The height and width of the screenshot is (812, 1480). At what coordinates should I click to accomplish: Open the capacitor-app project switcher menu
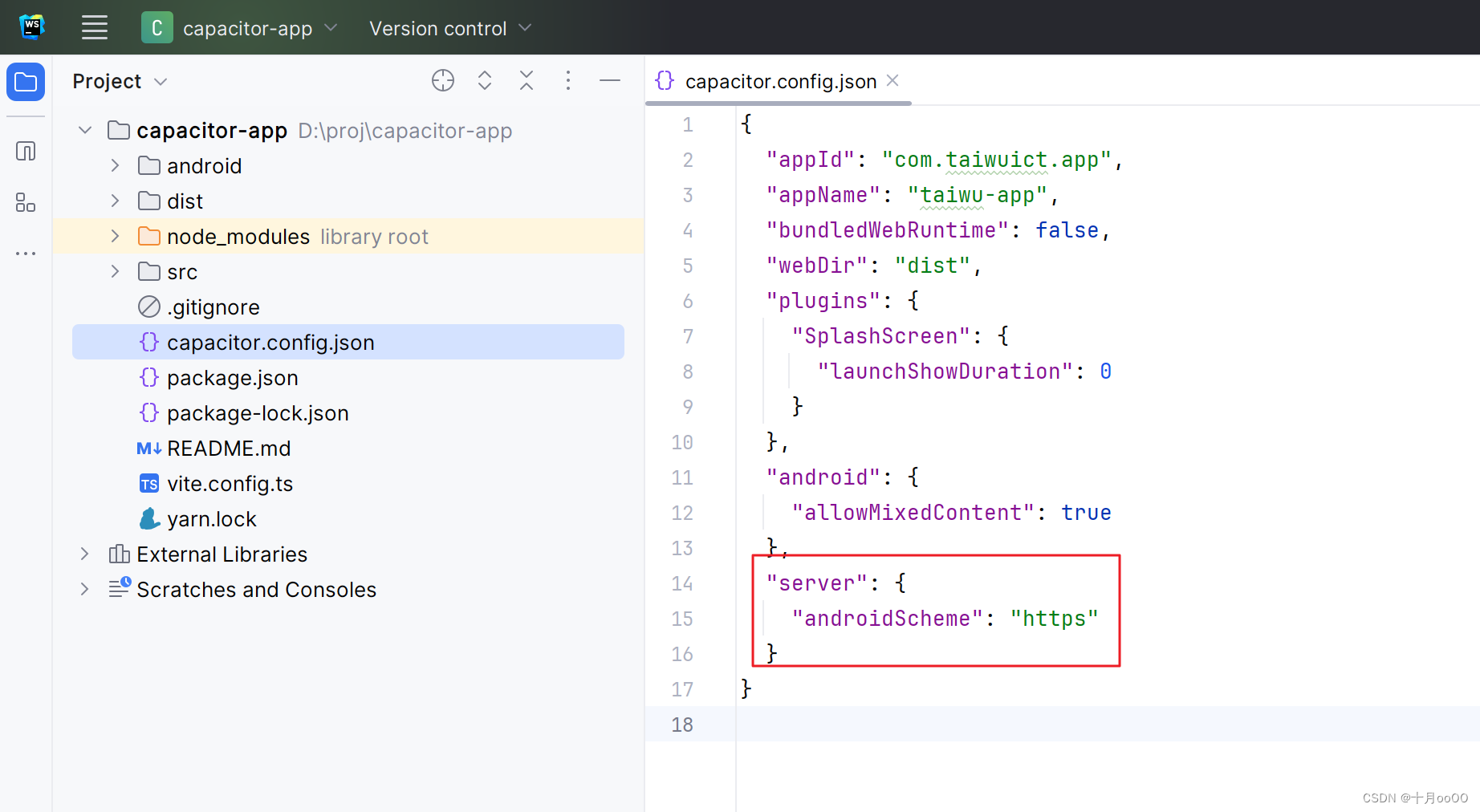click(240, 27)
